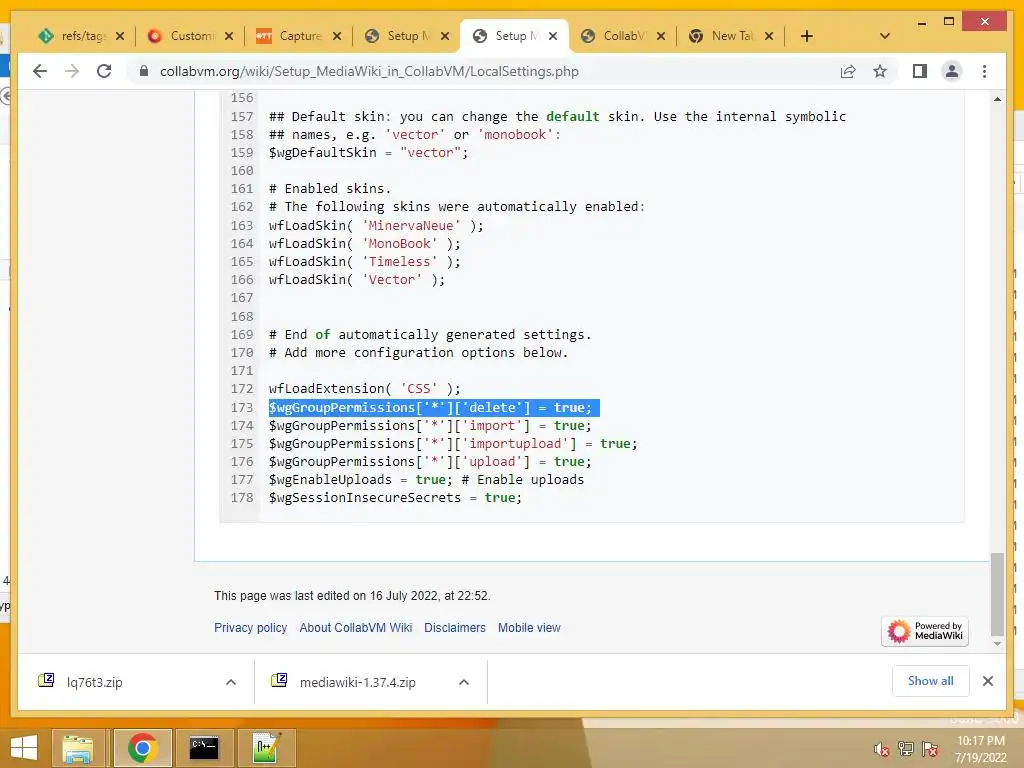Click the Action Center flag icon

930,749
